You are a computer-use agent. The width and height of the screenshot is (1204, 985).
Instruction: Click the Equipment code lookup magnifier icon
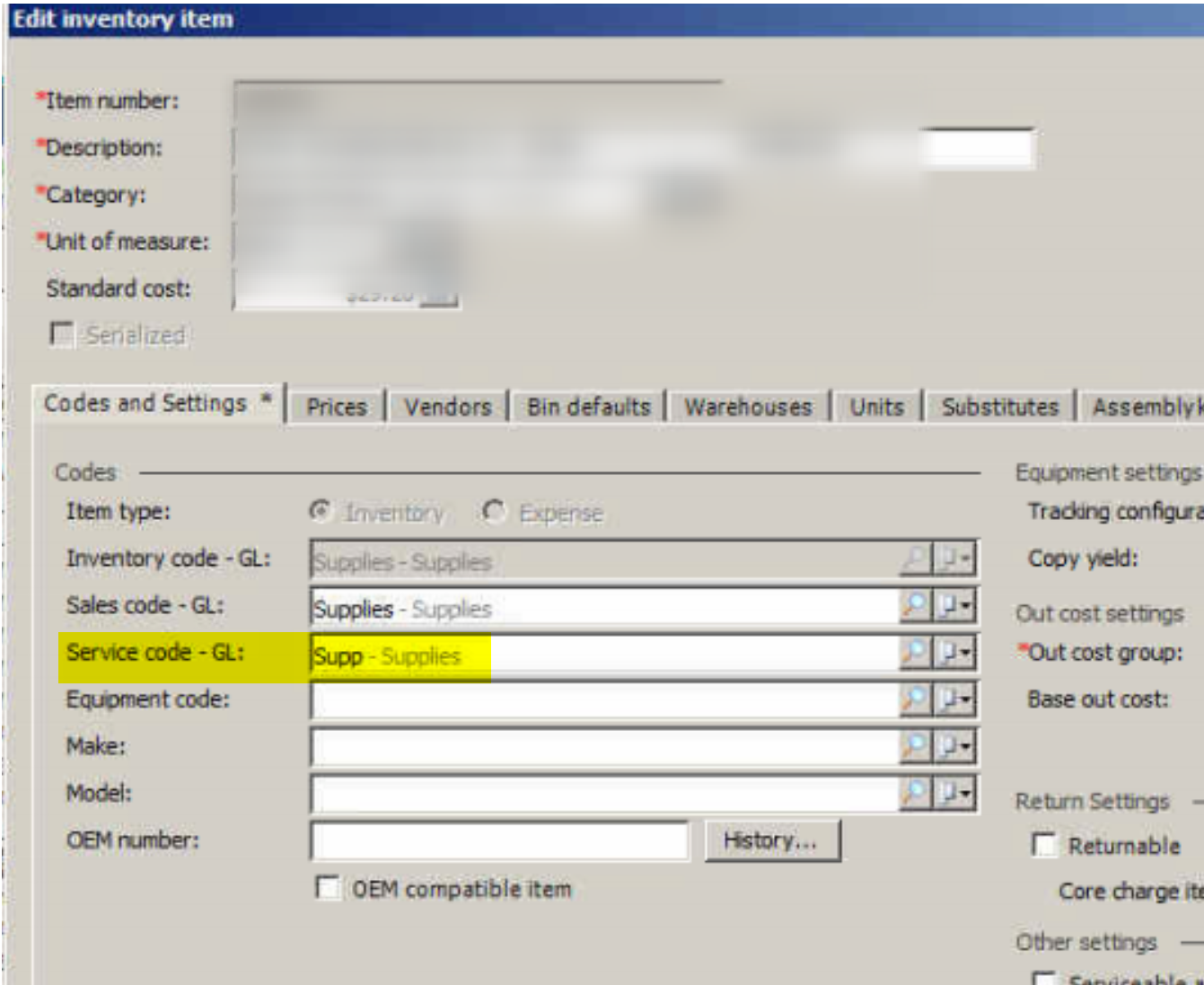(914, 699)
